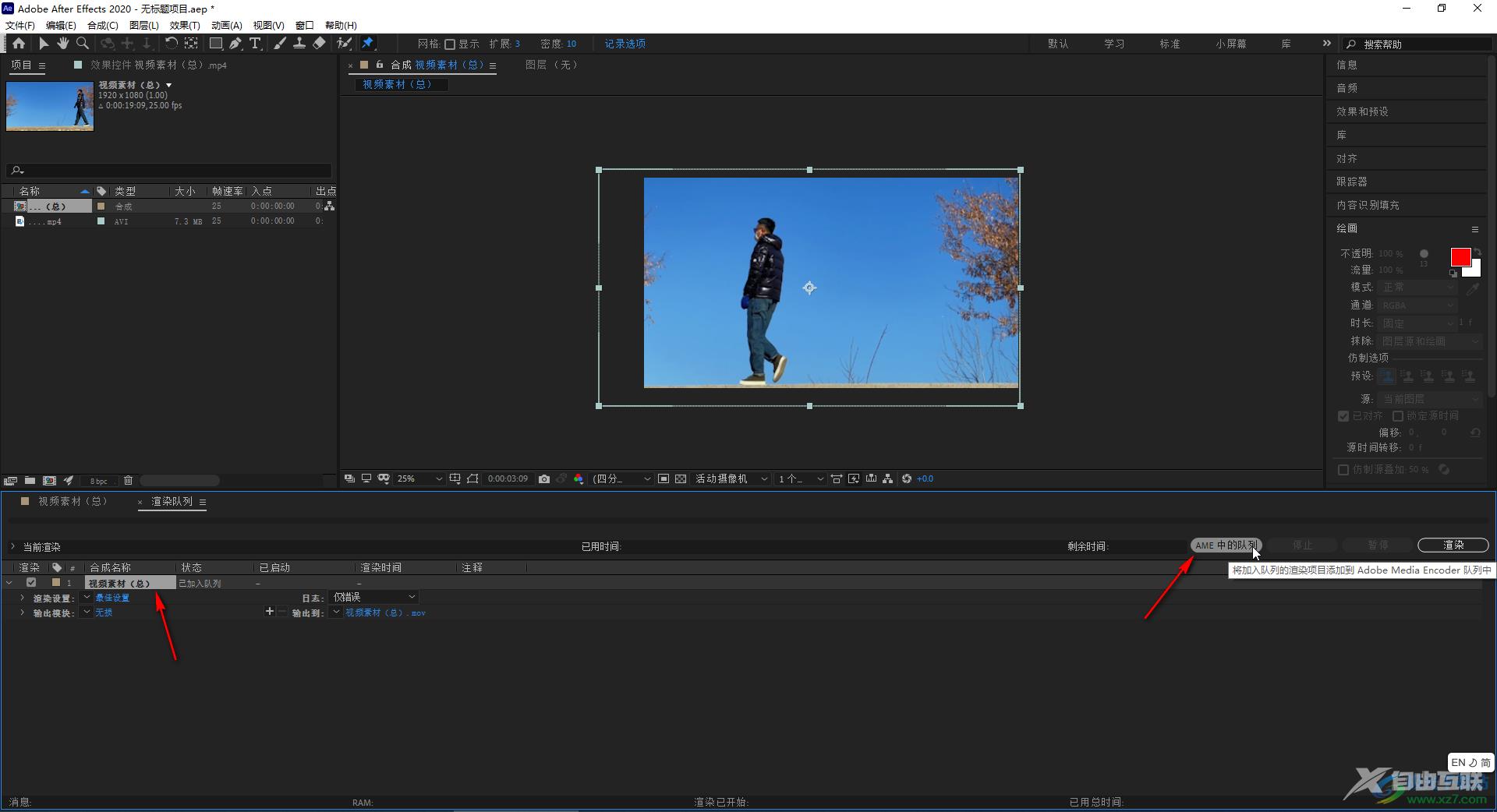Open the 活动摄像机 view dropdown
1497x812 pixels.
[731, 478]
